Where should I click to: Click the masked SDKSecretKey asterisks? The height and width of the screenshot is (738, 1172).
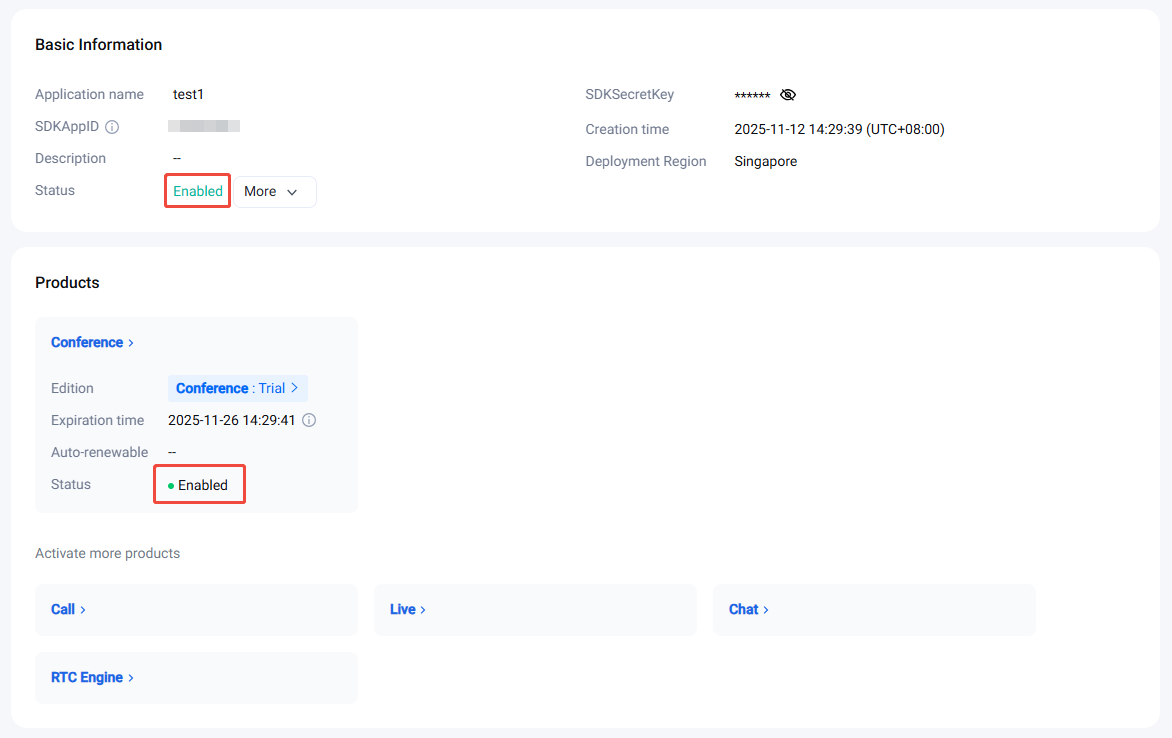(x=752, y=96)
